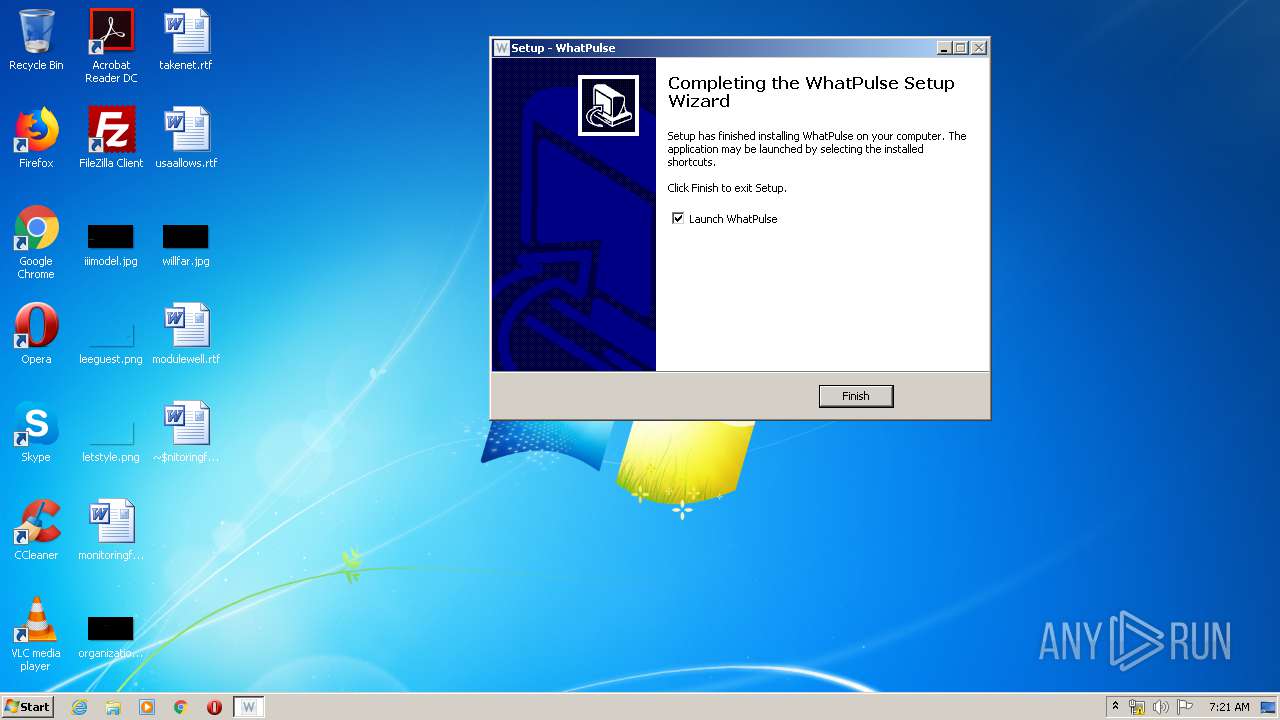Select the FileZilla Client shortcut
The image size is (1280, 720).
tap(111, 138)
